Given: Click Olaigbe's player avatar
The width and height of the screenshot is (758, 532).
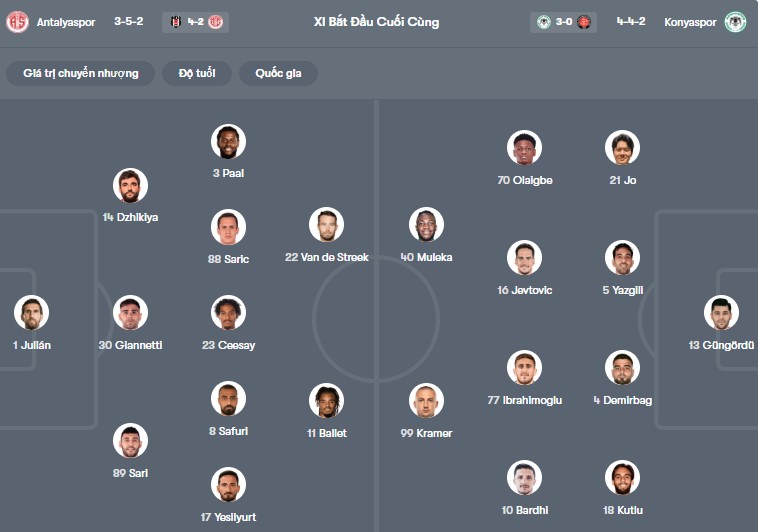Looking at the screenshot, I should (524, 148).
